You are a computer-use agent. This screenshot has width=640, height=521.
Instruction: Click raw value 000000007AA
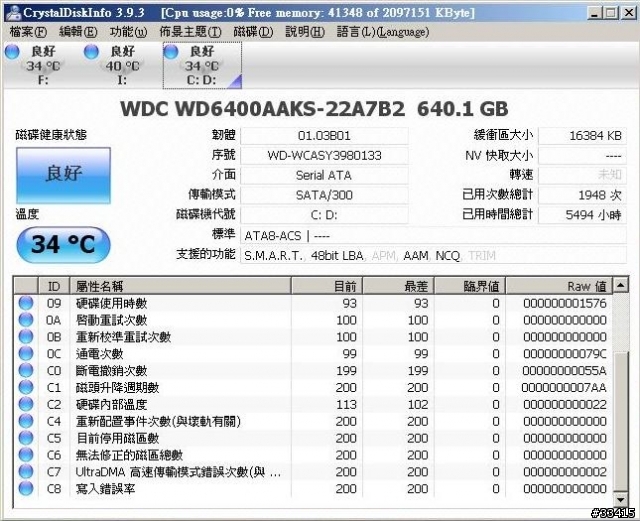[564, 387]
